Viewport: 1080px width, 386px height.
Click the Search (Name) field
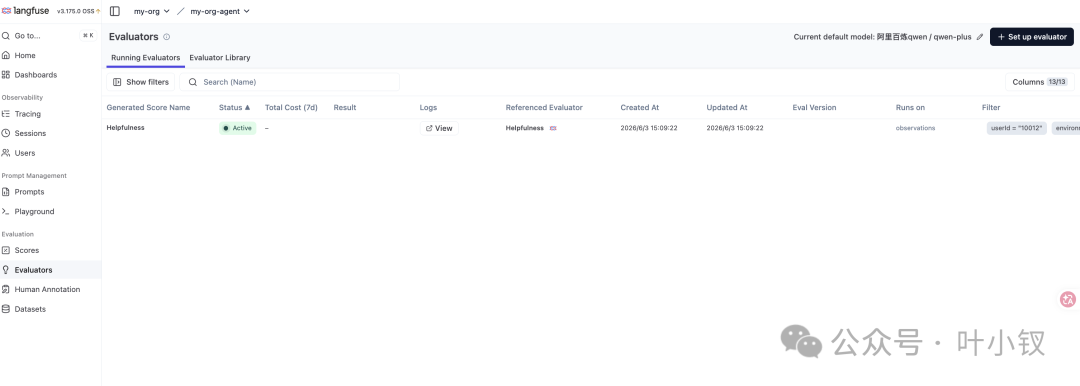(289, 82)
